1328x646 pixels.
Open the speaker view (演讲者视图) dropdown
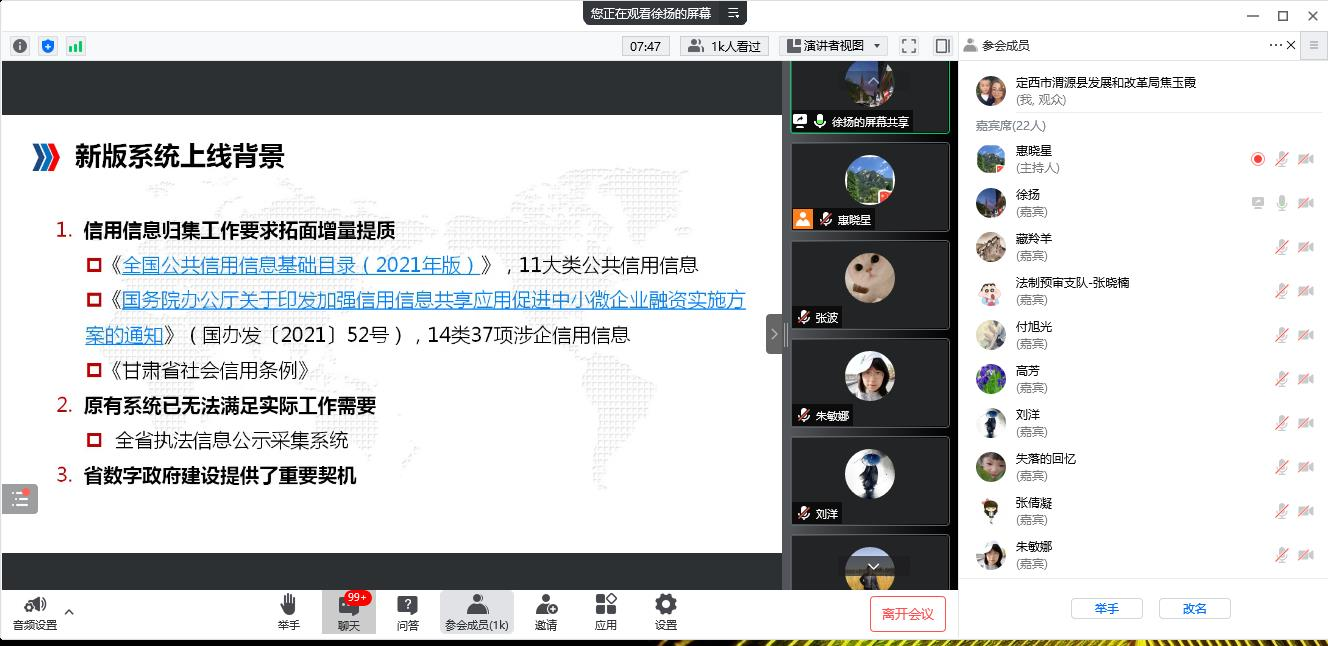coord(833,46)
